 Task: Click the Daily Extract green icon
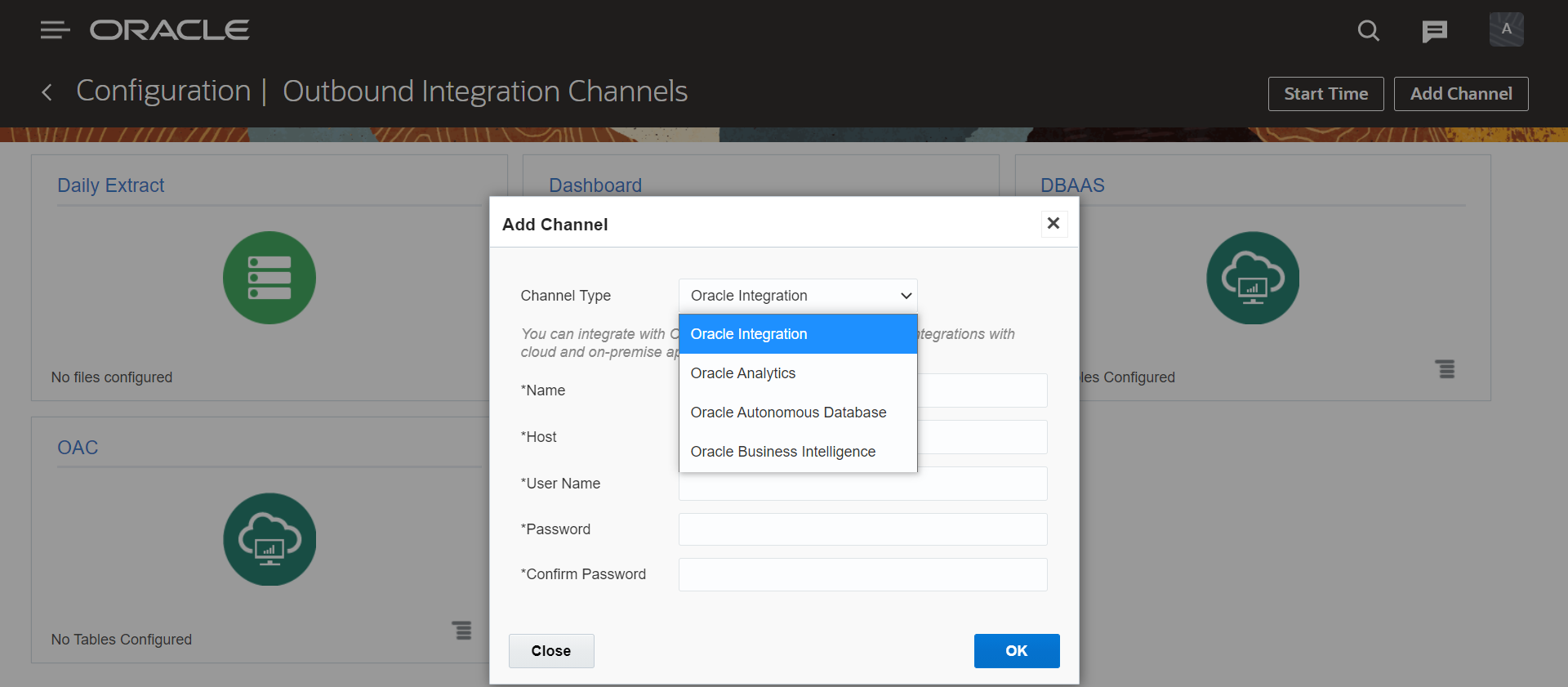click(x=269, y=278)
